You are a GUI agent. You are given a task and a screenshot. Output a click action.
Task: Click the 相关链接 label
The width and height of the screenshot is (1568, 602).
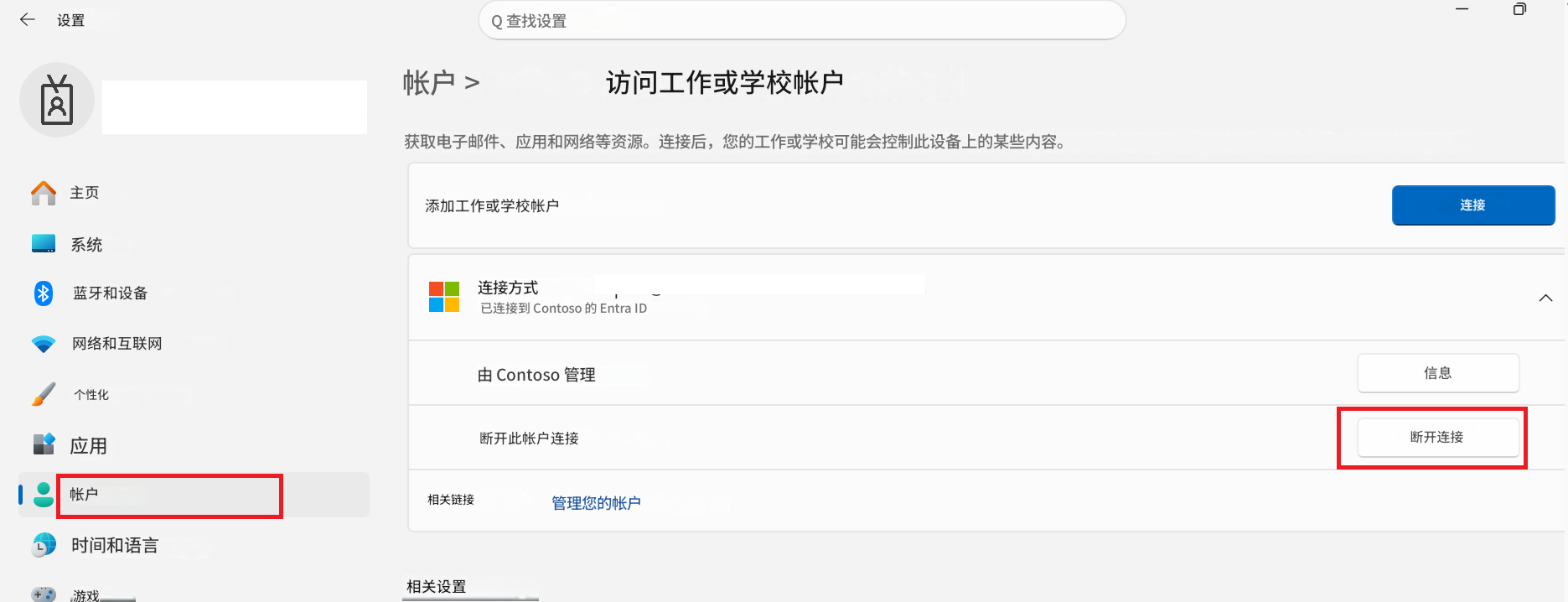tap(451, 500)
